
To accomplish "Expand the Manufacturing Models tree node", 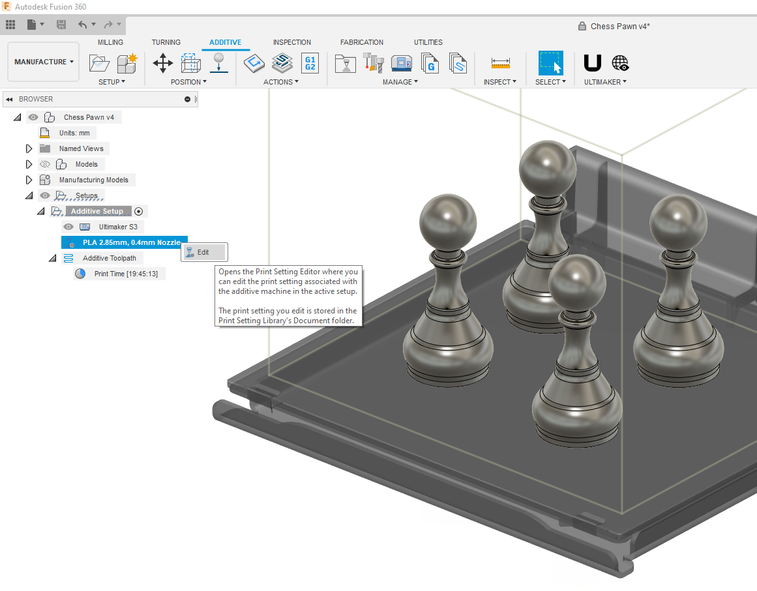I will (29, 180).
